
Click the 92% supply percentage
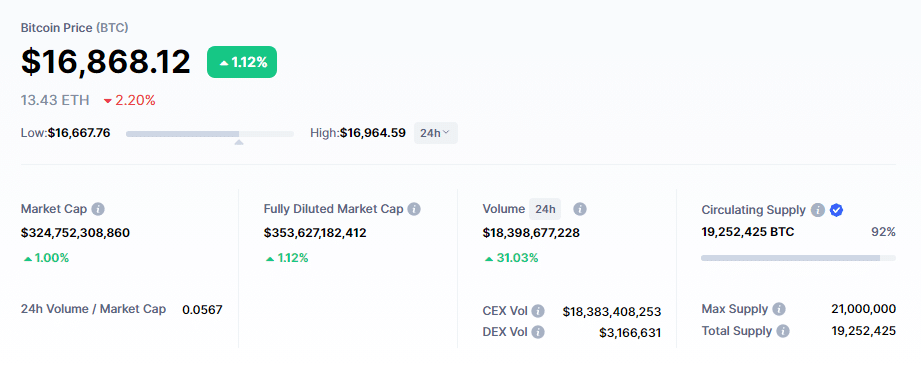click(x=883, y=232)
